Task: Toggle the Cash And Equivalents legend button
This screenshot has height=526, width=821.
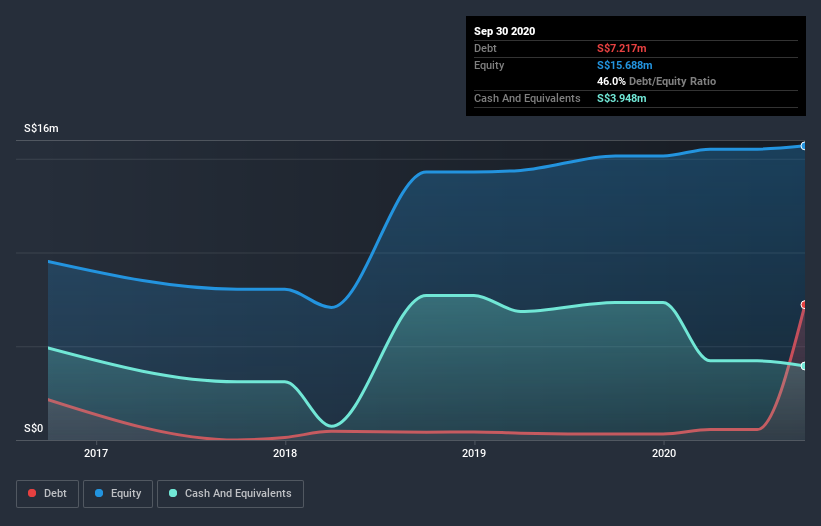Action: [x=230, y=494]
